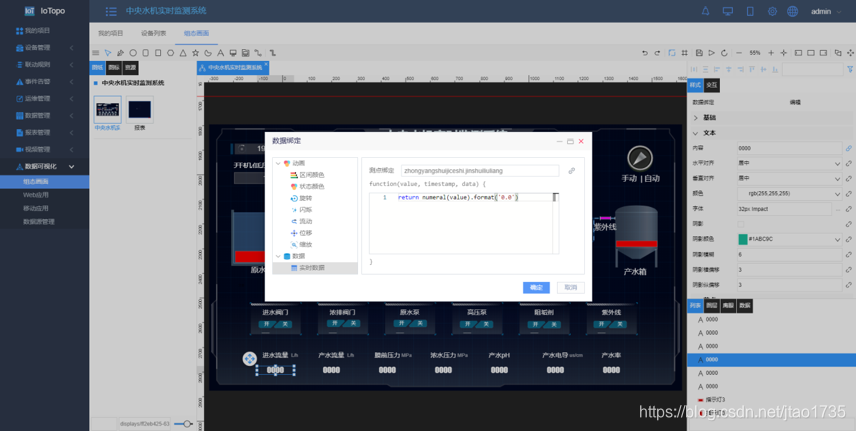The width and height of the screenshot is (856, 431).
Task: Click the refresh icon in toolbar
Action: pos(724,53)
